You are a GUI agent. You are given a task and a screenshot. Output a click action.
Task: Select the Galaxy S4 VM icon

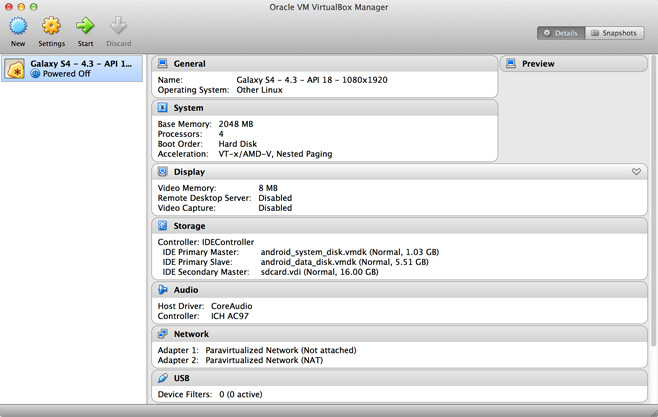15,69
